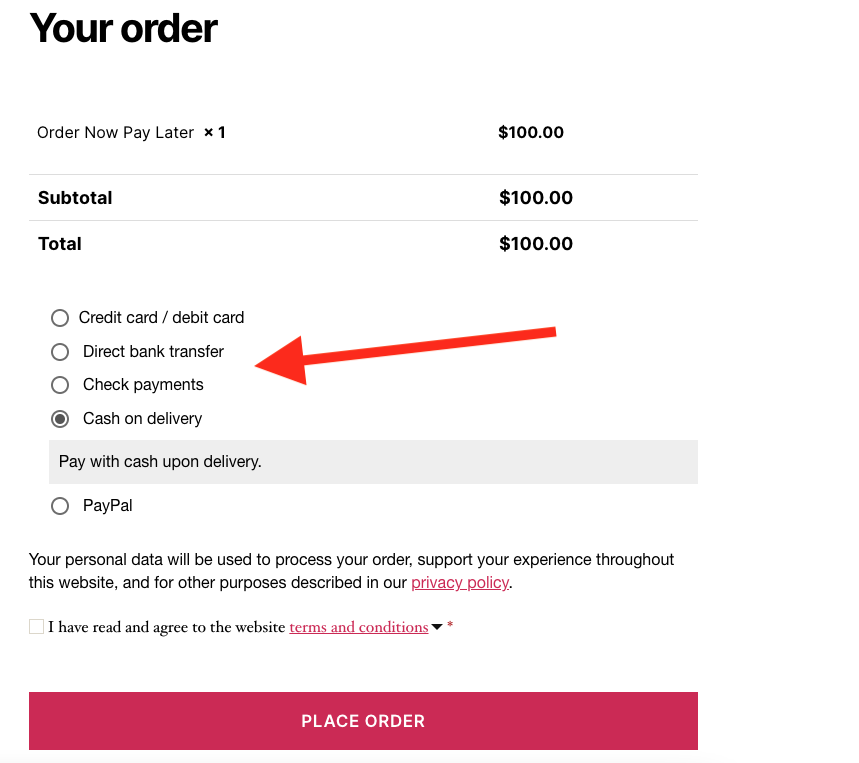Click the Total amount $100.00
This screenshot has width=859, height=763.
click(x=536, y=244)
